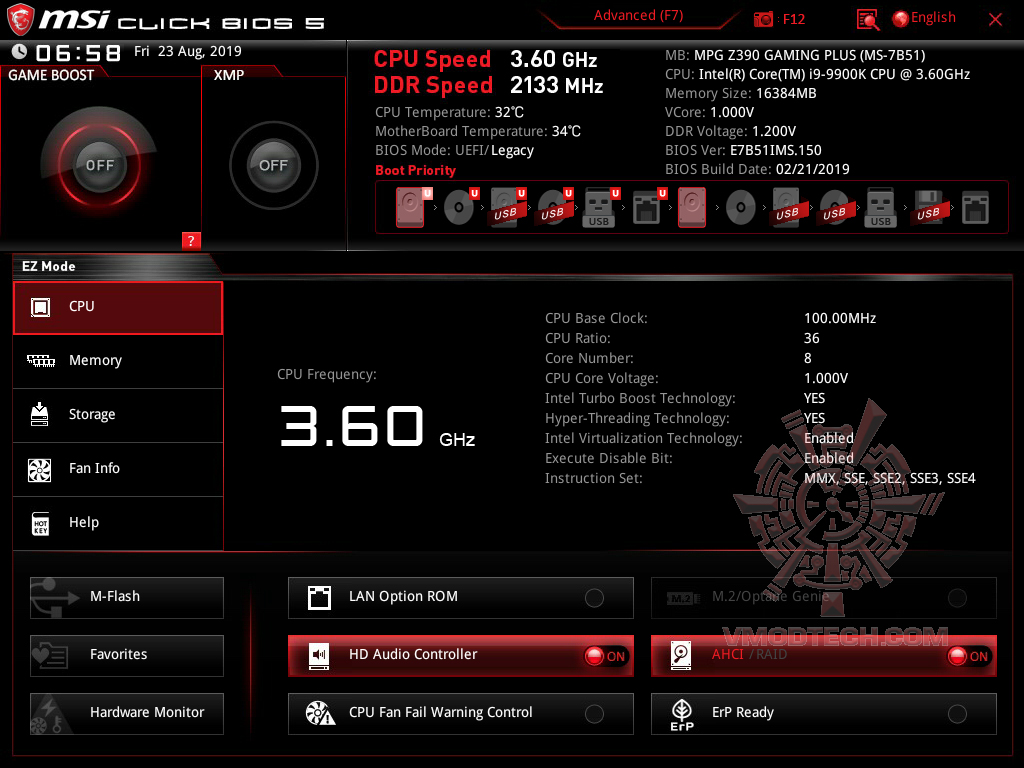Open the Help hot key section
The width and height of the screenshot is (1024, 768).
(x=118, y=523)
